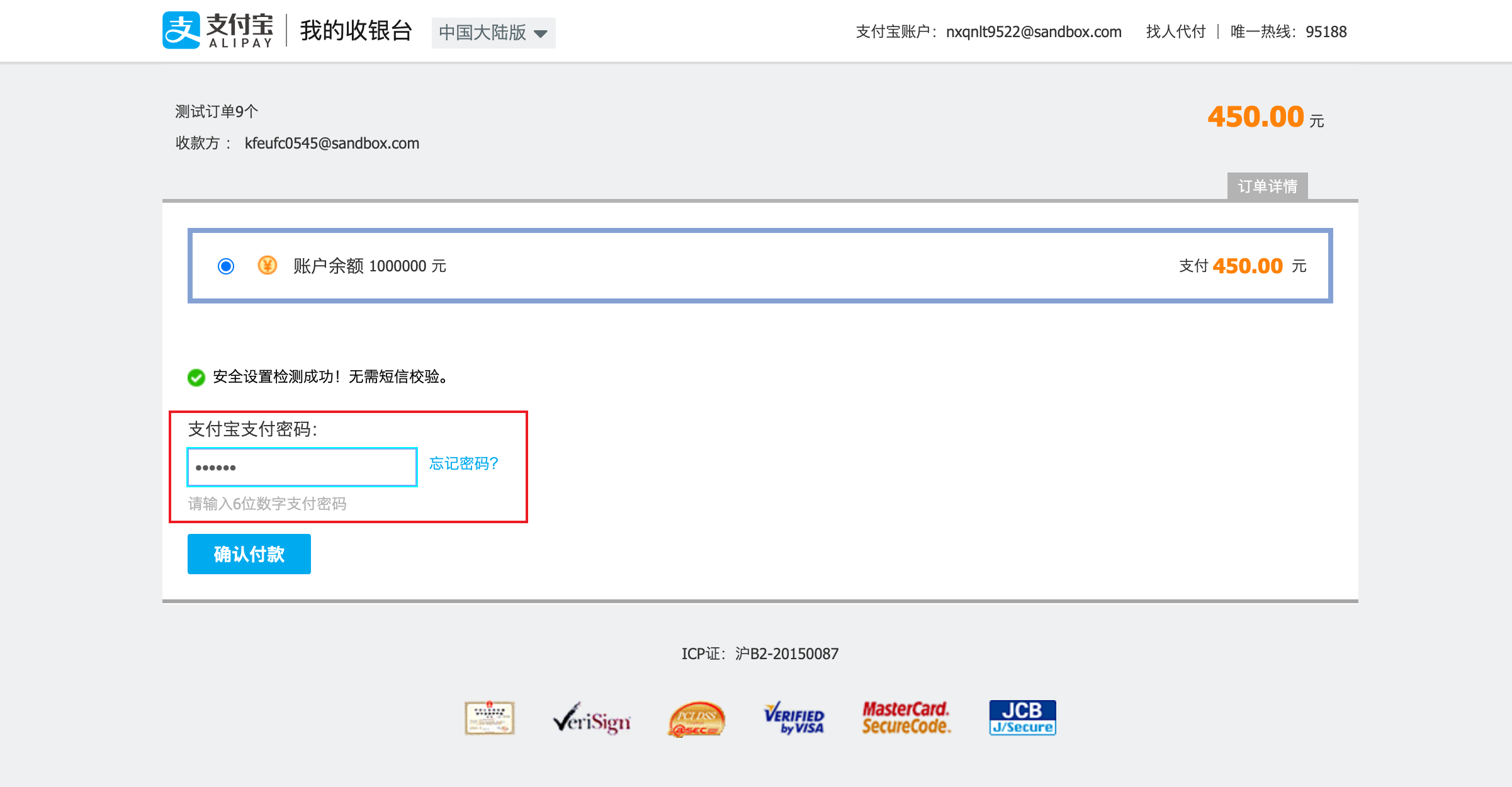Click the 我的收银台 header title
The width and height of the screenshot is (1512, 787).
pyautogui.click(x=356, y=30)
